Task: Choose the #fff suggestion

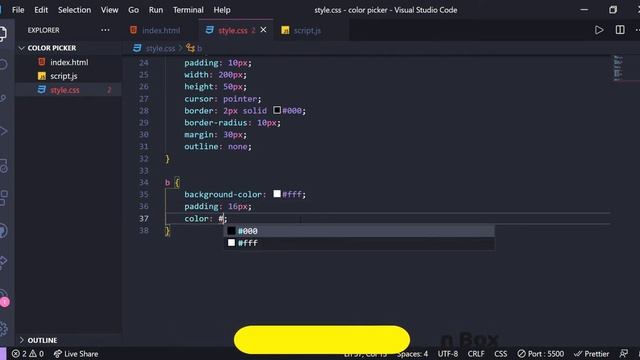Action: coord(359,243)
